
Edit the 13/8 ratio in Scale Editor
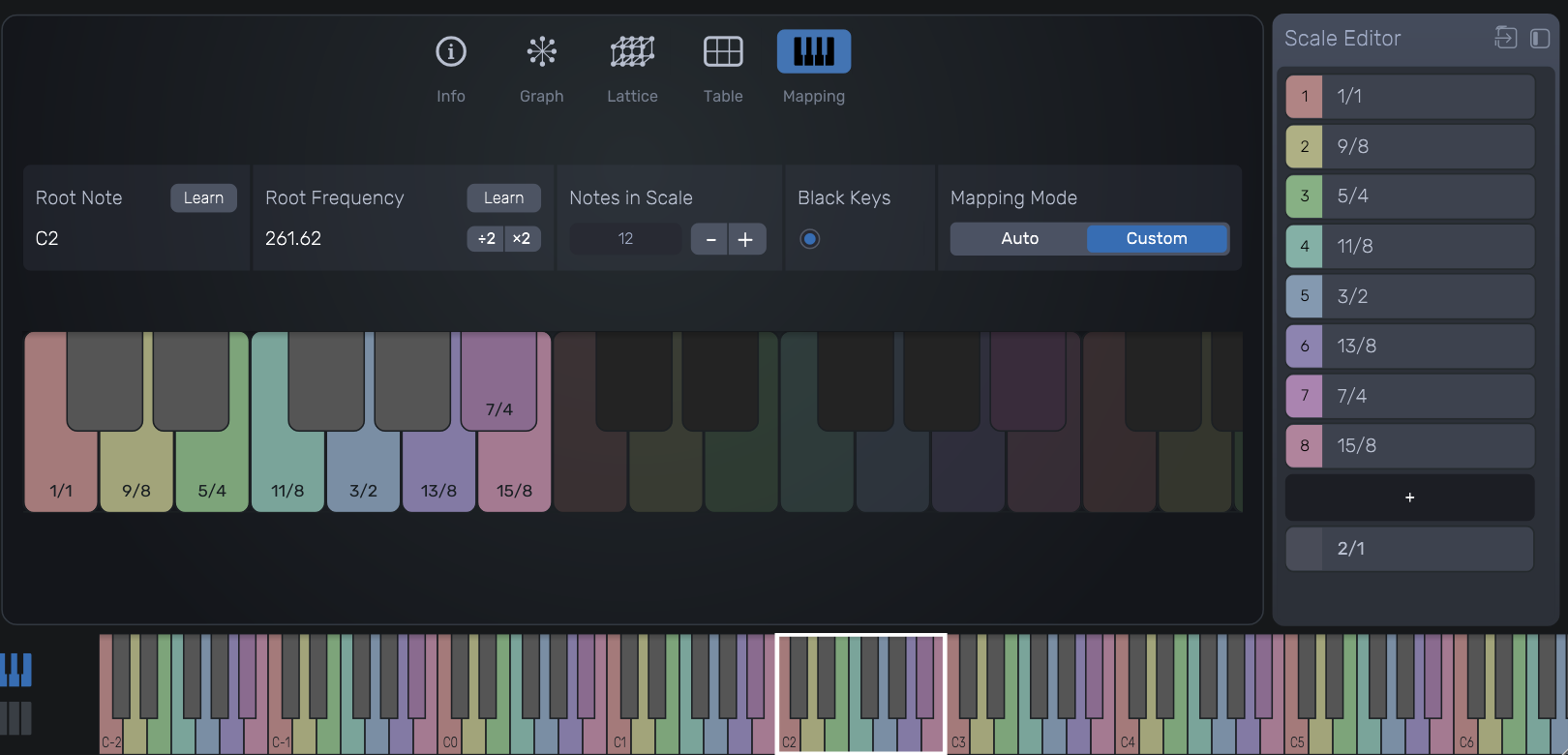click(x=1429, y=347)
